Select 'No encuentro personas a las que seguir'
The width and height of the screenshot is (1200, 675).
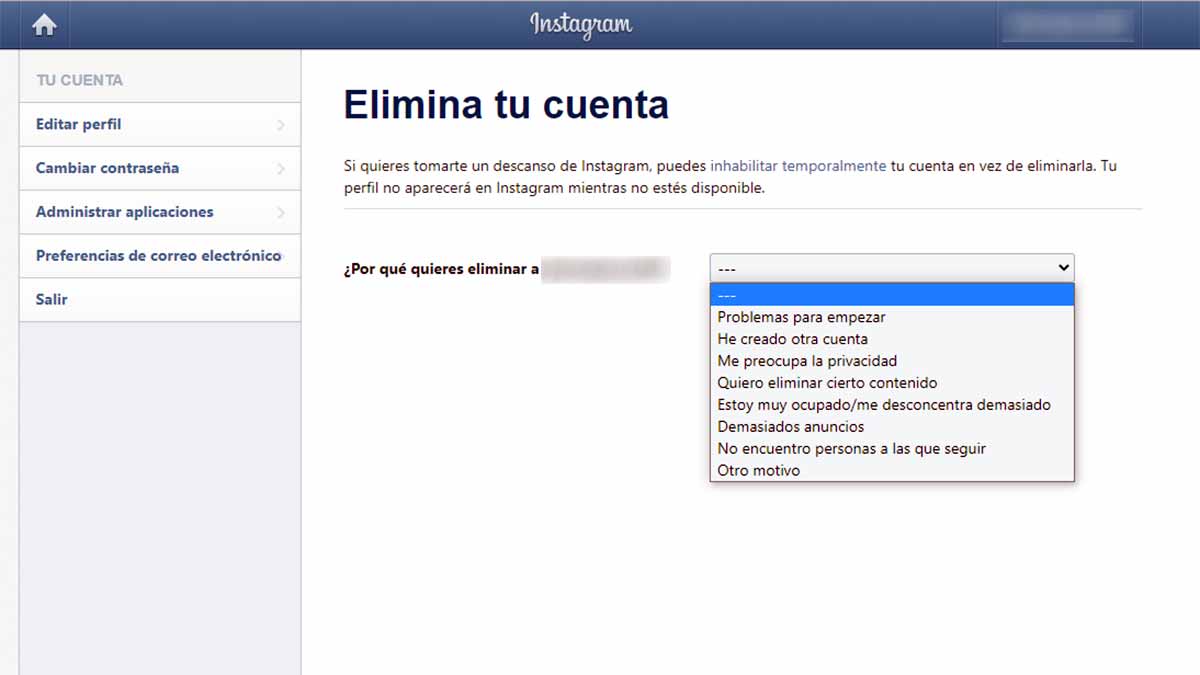pos(850,448)
